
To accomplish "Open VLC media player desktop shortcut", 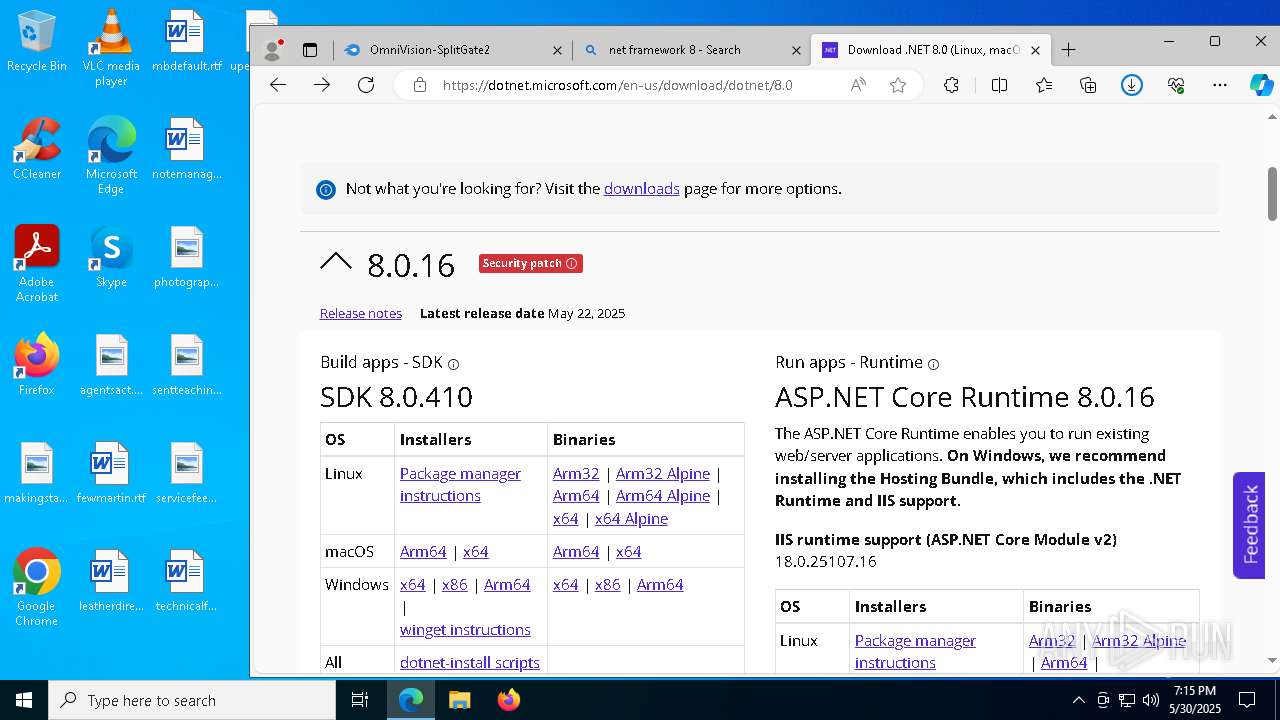I will point(111,47).
